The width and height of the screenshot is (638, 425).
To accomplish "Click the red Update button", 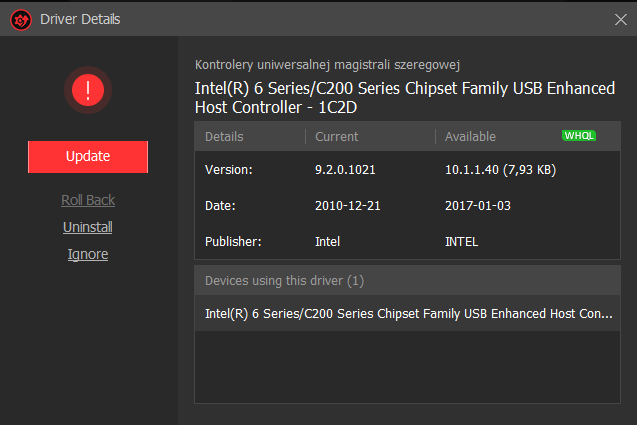I will click(88, 157).
